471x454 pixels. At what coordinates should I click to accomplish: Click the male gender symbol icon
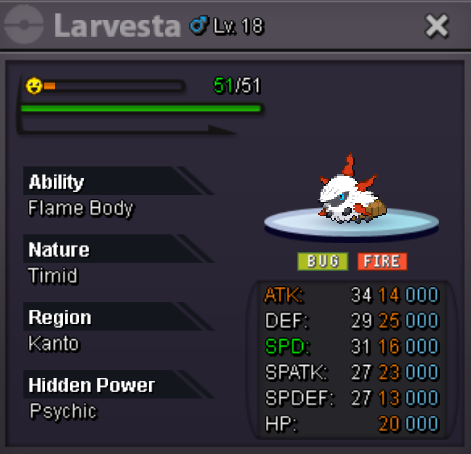[x=199, y=25]
